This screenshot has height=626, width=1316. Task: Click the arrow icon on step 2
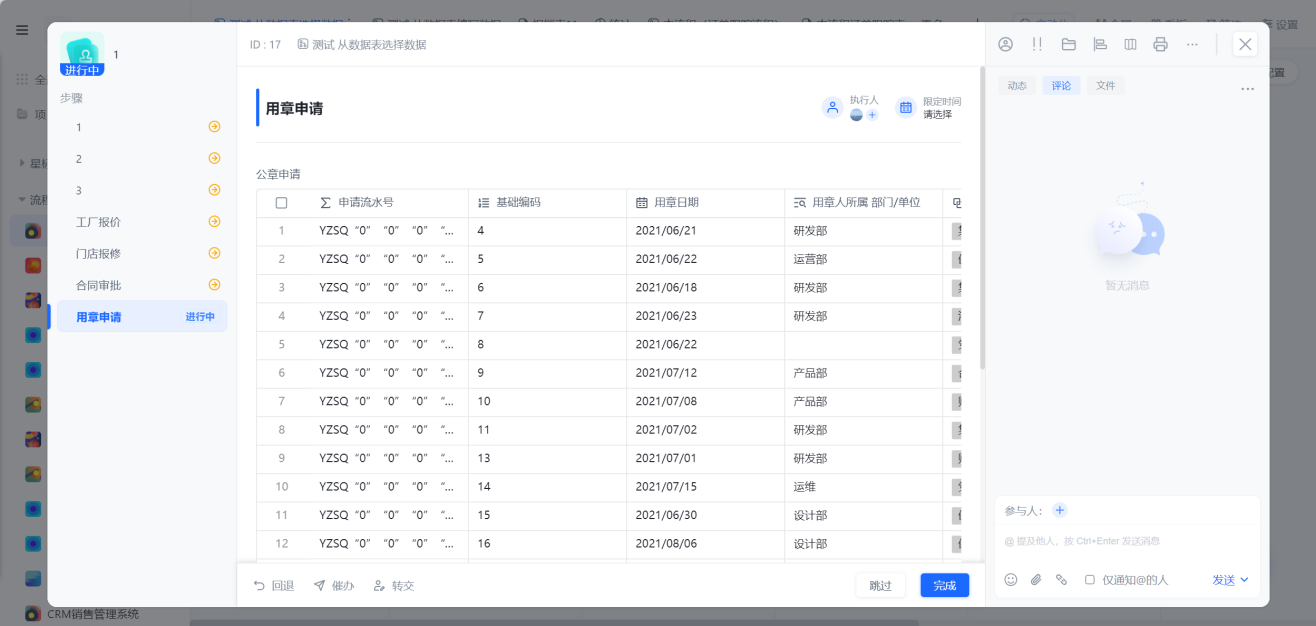[x=214, y=158]
